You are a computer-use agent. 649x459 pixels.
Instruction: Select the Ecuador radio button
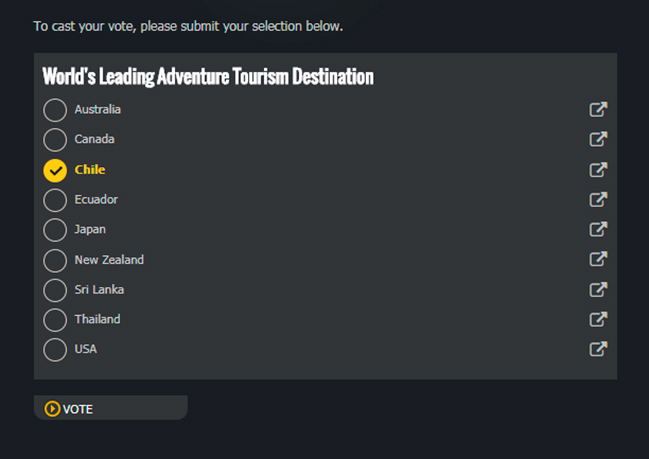click(x=55, y=200)
